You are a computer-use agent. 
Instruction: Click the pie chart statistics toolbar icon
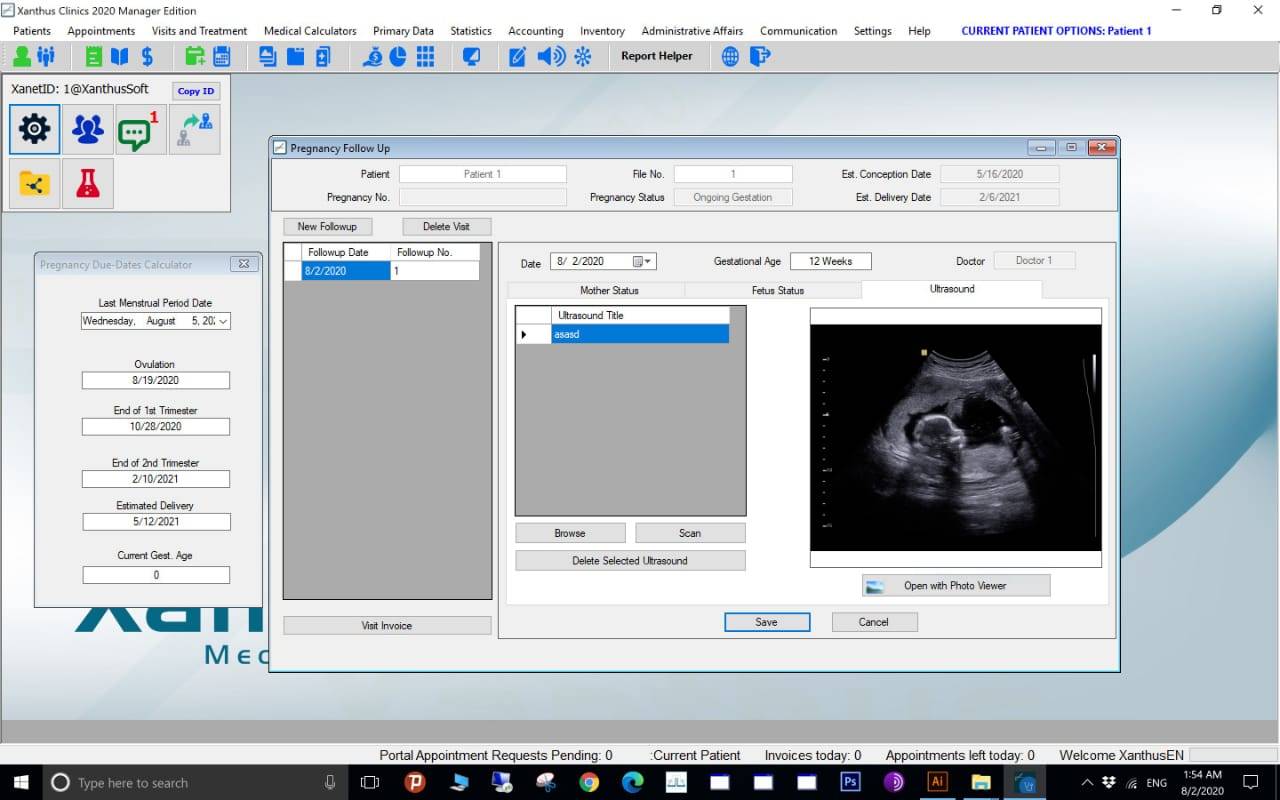click(x=398, y=56)
